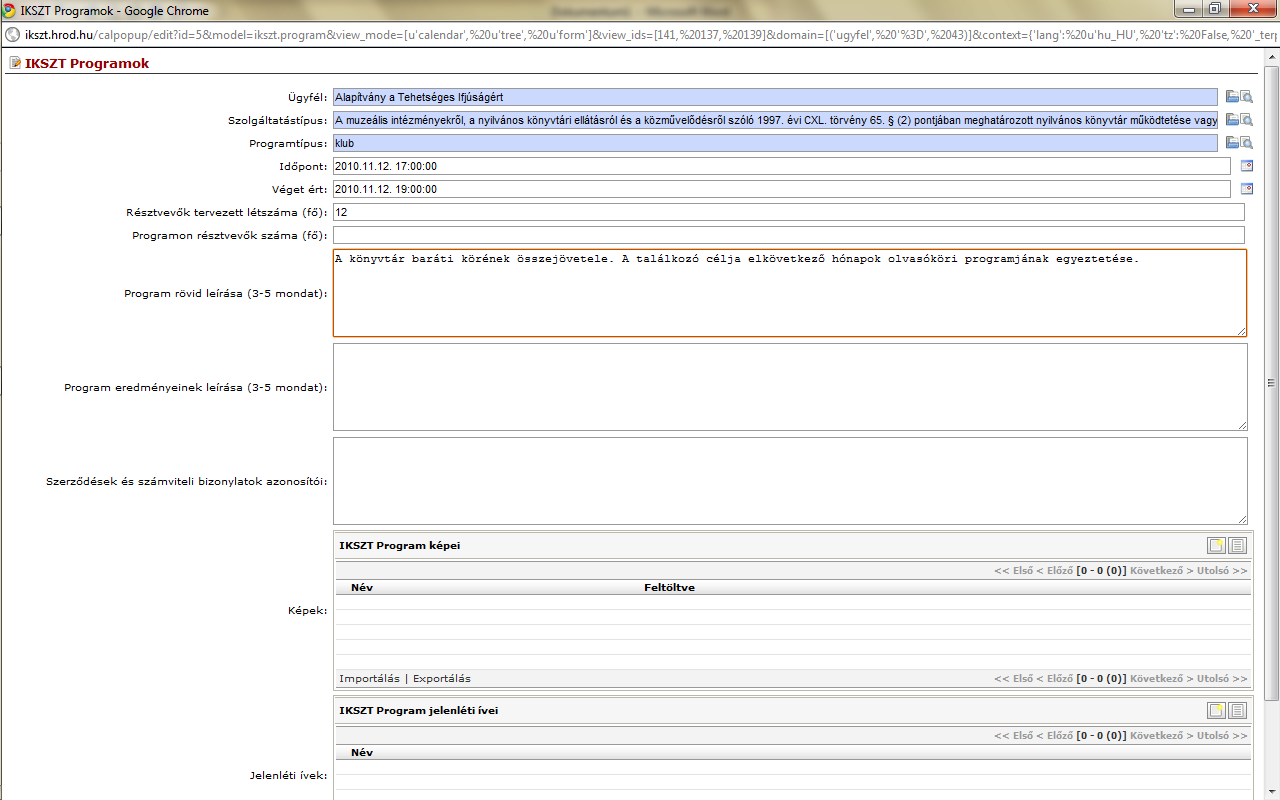This screenshot has width=1280, height=800.
Task: Search Szolgáltatástípus with the magnifier icon
Action: pyautogui.click(x=1247, y=120)
